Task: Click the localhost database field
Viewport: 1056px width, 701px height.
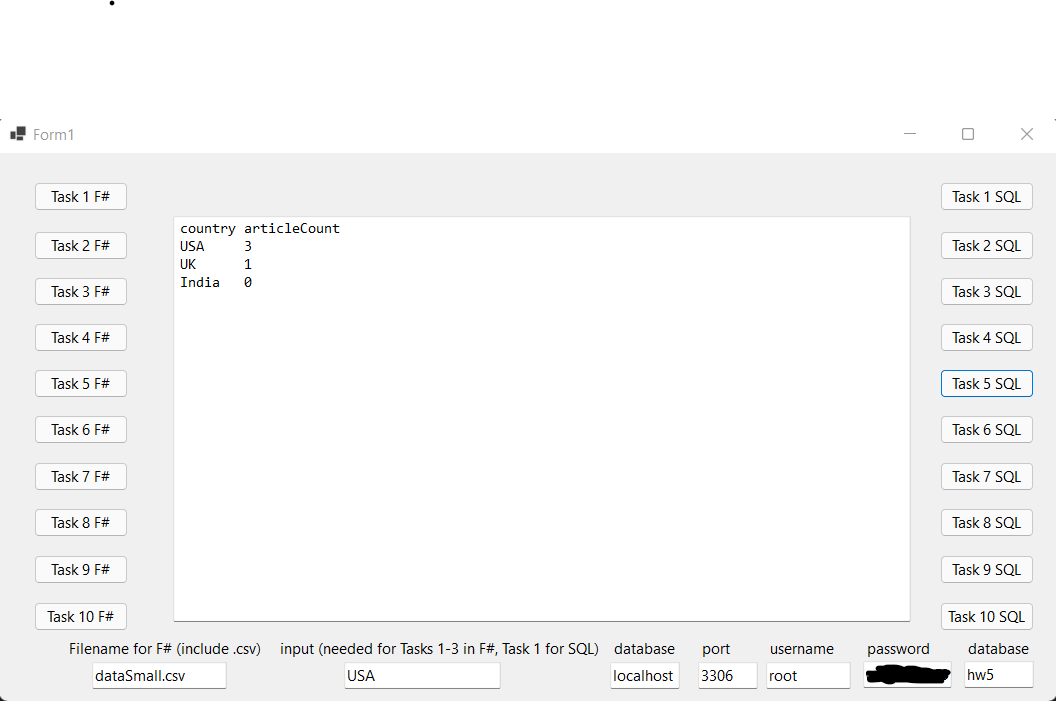Action: 644,675
